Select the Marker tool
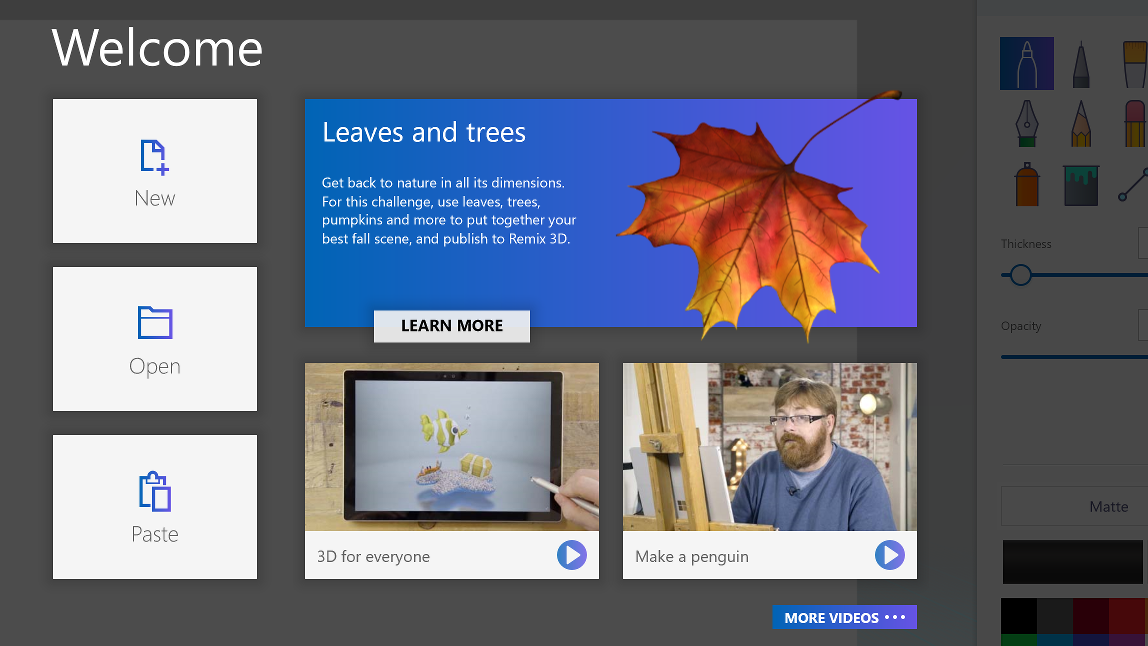The width and height of the screenshot is (1148, 646). pyautogui.click(x=1027, y=62)
